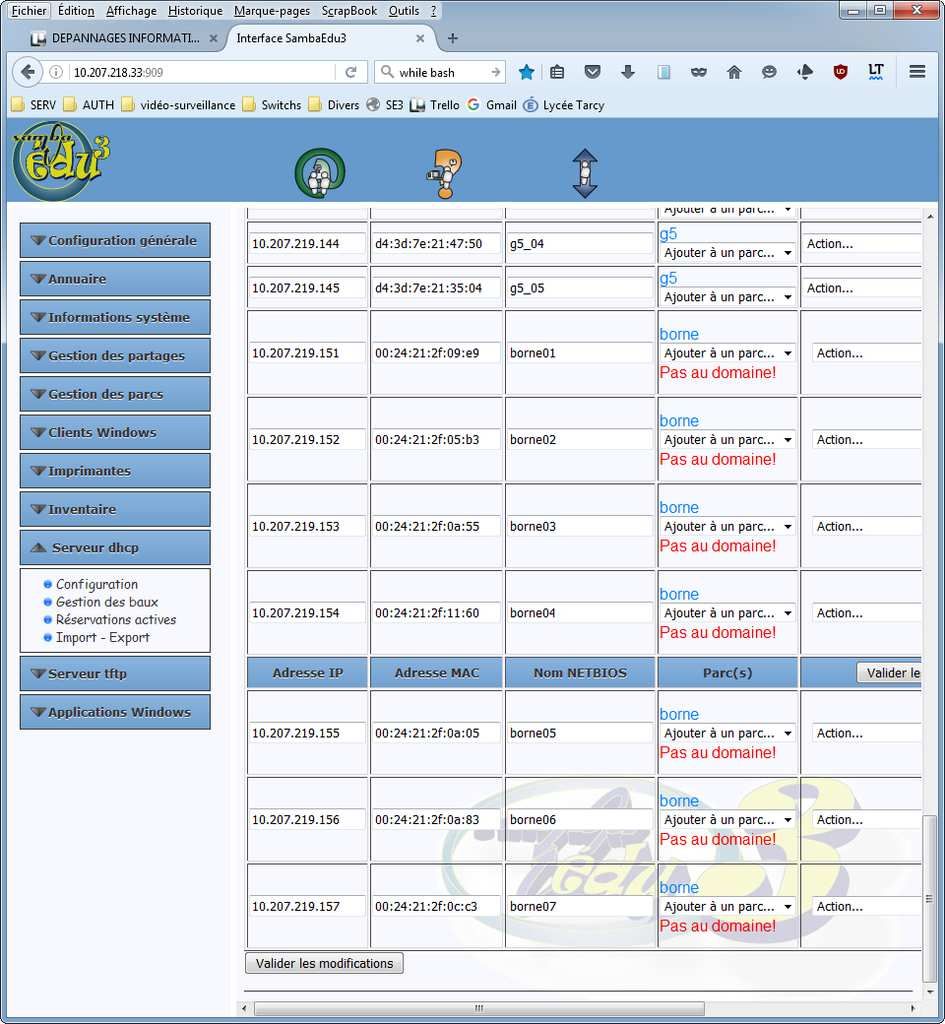The width and height of the screenshot is (945, 1024).
Task: Open Ajouter à un parc dropdown for g5_04
Action: point(728,252)
